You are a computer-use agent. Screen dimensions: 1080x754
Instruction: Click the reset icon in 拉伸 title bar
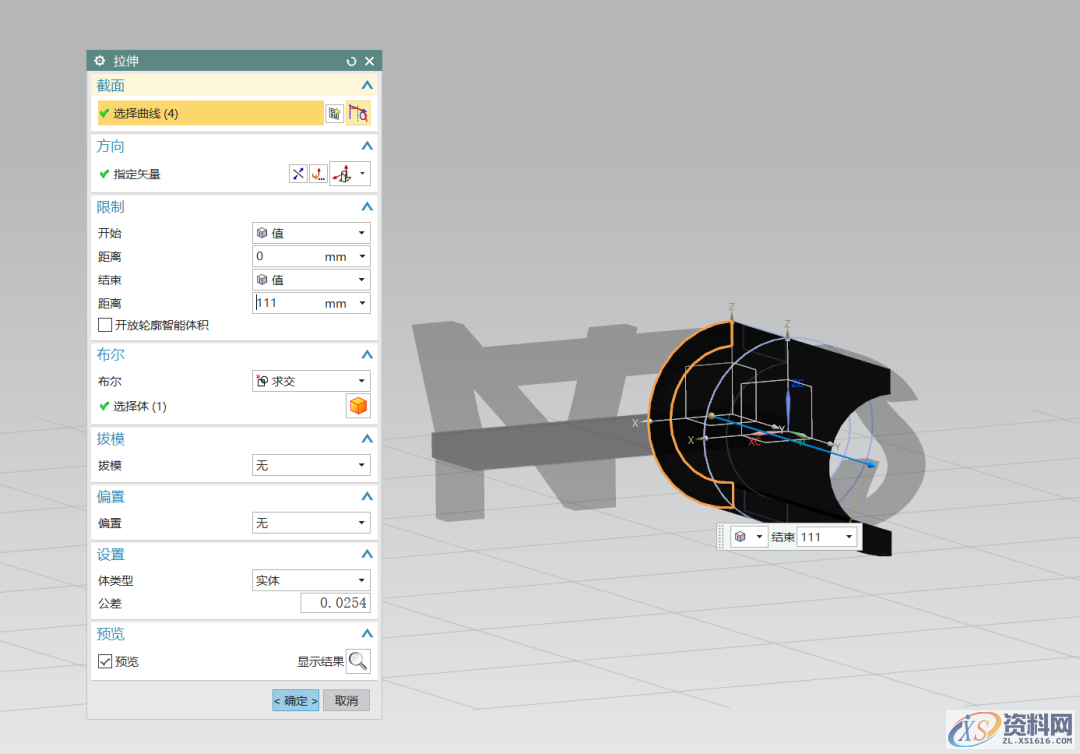351,61
